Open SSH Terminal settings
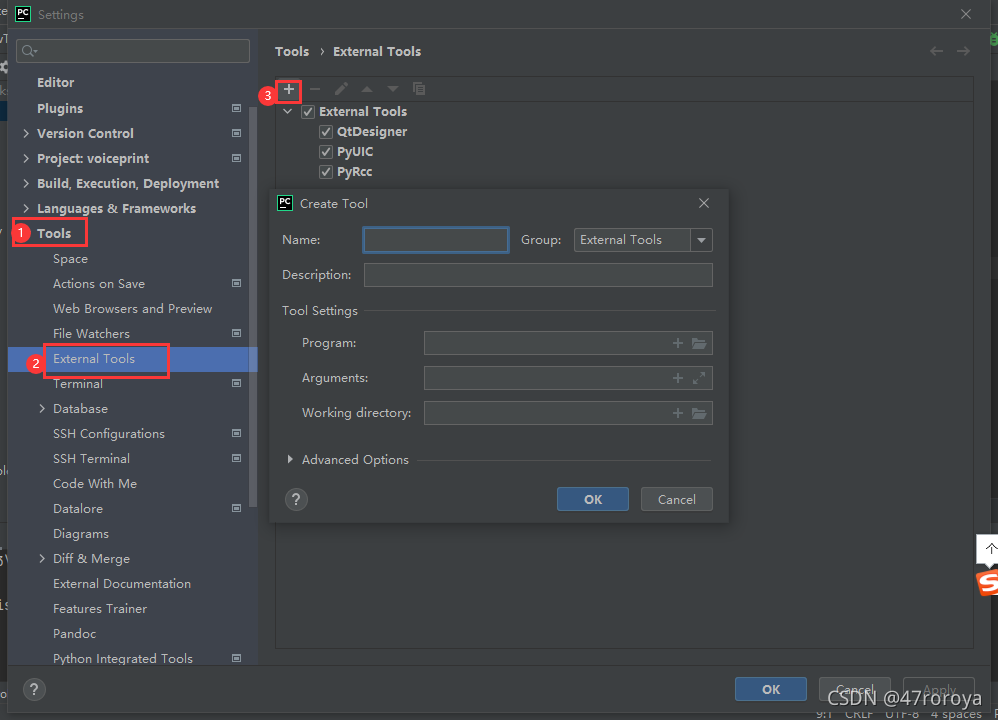Image resolution: width=998 pixels, height=720 pixels. tap(91, 458)
